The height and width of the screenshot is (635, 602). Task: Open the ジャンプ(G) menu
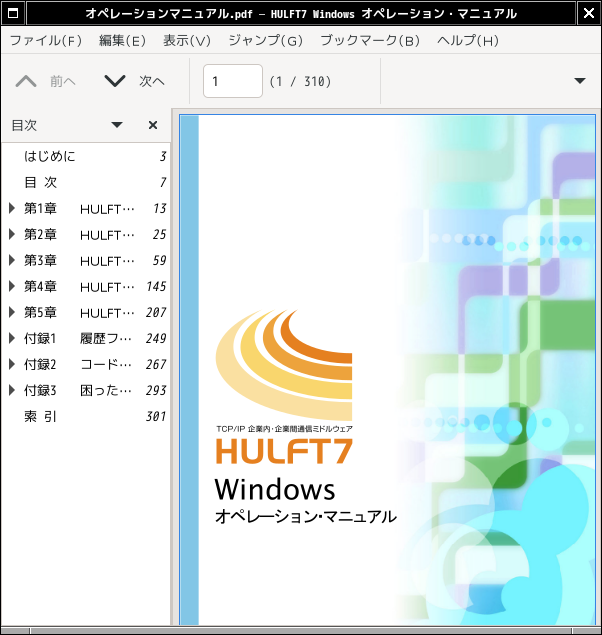(266, 40)
